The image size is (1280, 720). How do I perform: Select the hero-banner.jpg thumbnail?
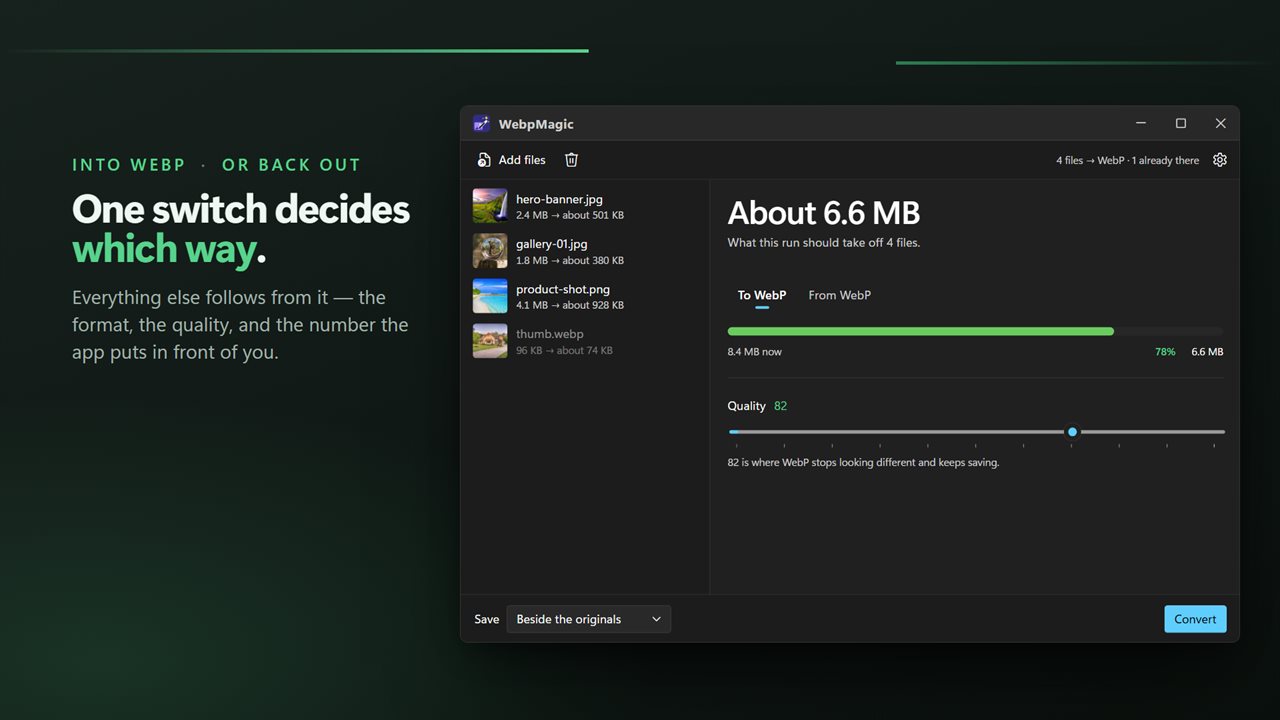tap(490, 206)
